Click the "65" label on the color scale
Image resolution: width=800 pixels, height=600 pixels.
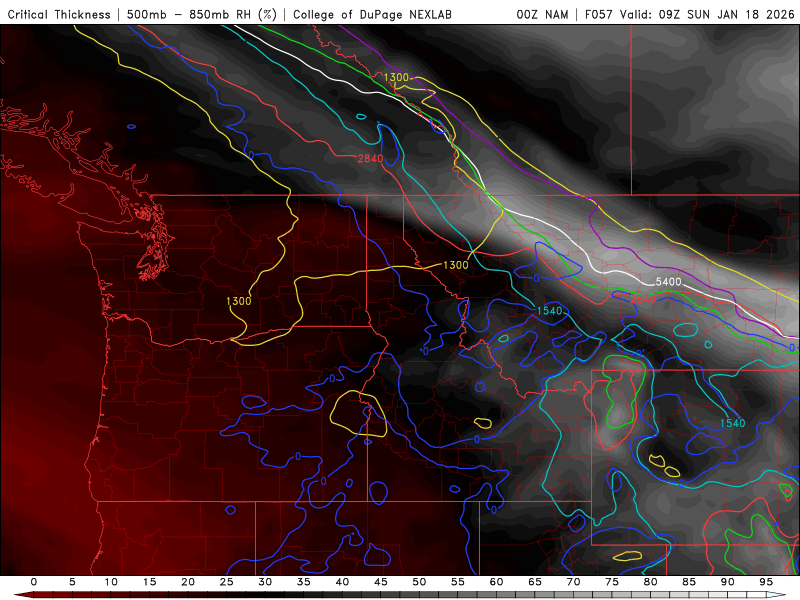coord(535,582)
